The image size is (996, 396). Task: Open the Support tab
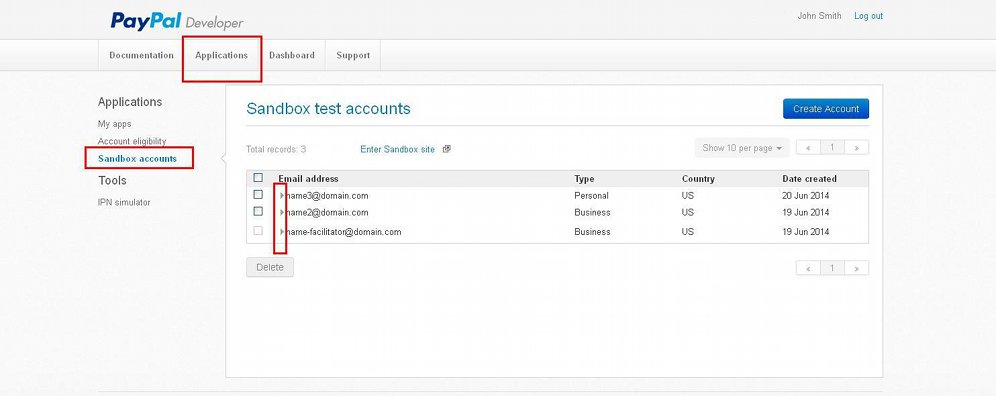tap(353, 55)
